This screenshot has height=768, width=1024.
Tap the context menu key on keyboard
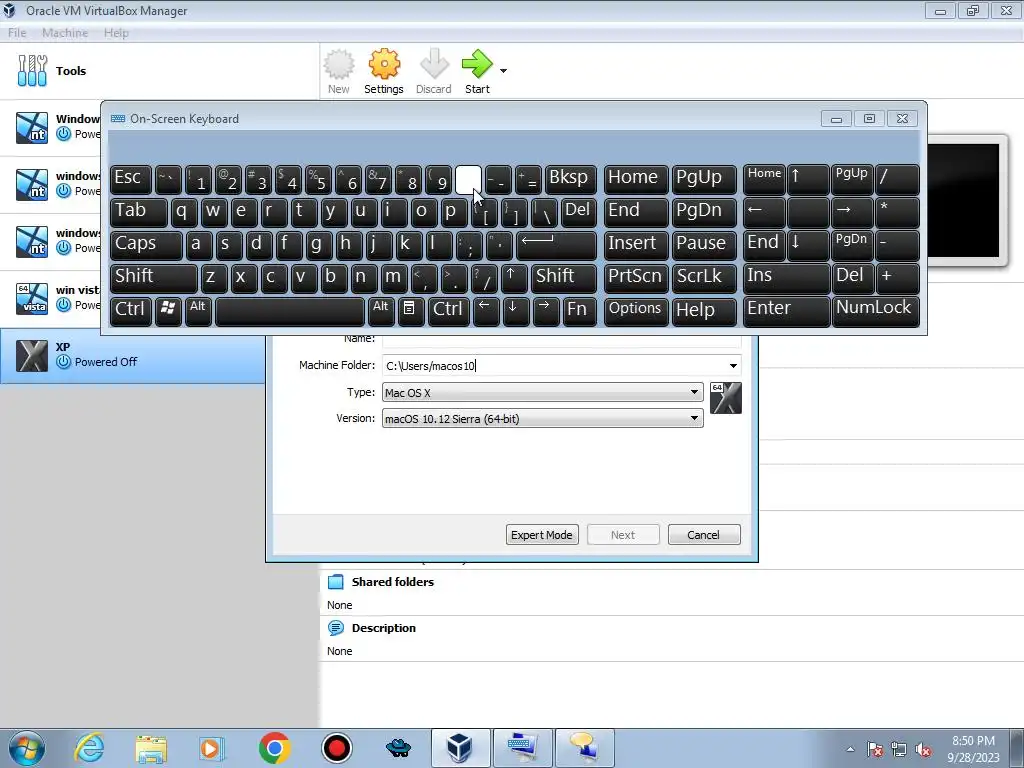(x=411, y=311)
